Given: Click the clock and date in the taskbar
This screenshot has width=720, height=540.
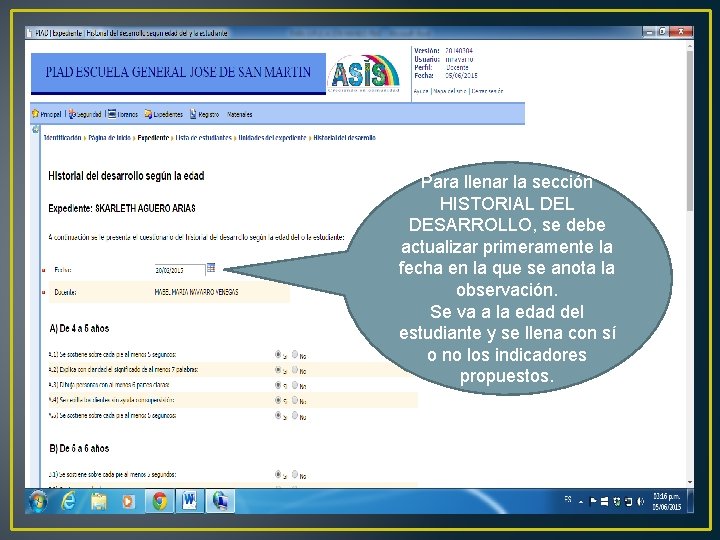Looking at the screenshot, I should (667, 501).
